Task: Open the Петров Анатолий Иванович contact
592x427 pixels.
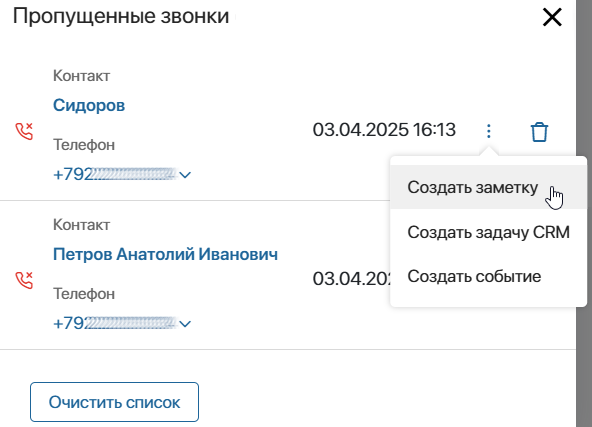Action: [x=165, y=254]
